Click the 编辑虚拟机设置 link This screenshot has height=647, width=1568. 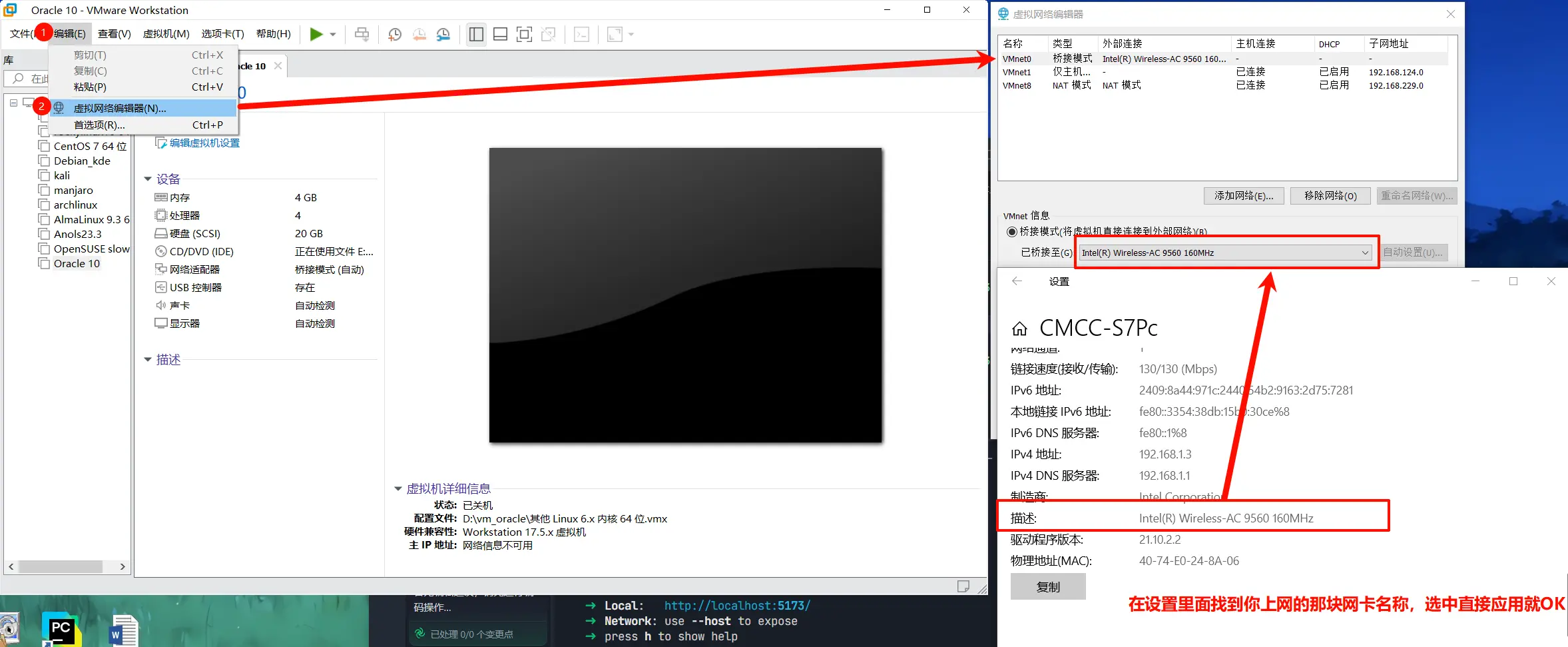point(204,143)
